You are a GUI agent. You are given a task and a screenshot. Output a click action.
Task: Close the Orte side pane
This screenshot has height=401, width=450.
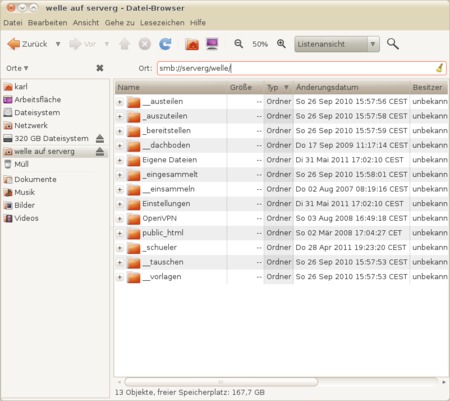[100, 68]
